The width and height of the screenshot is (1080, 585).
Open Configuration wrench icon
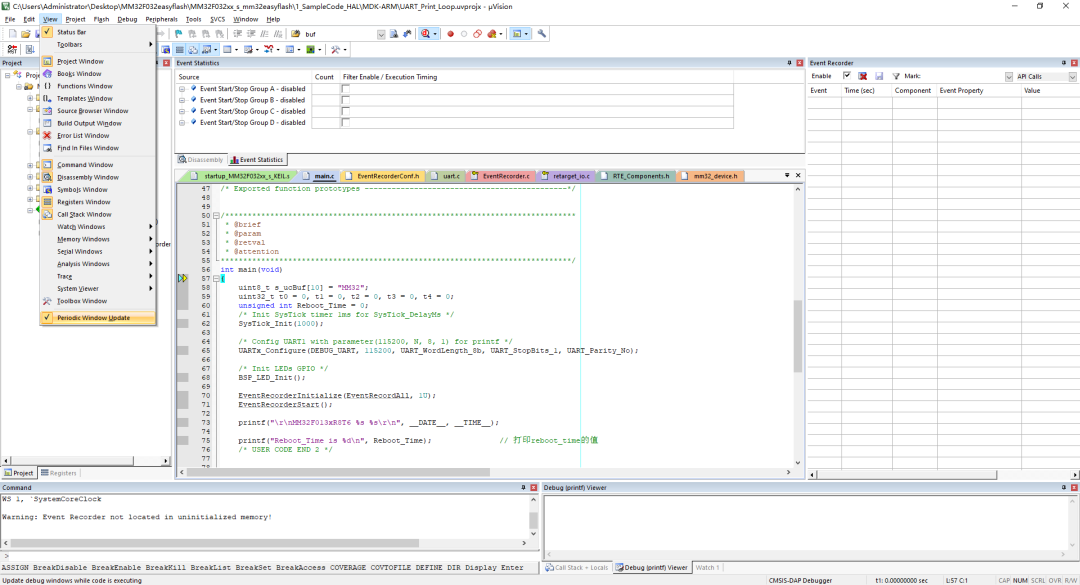[541, 34]
